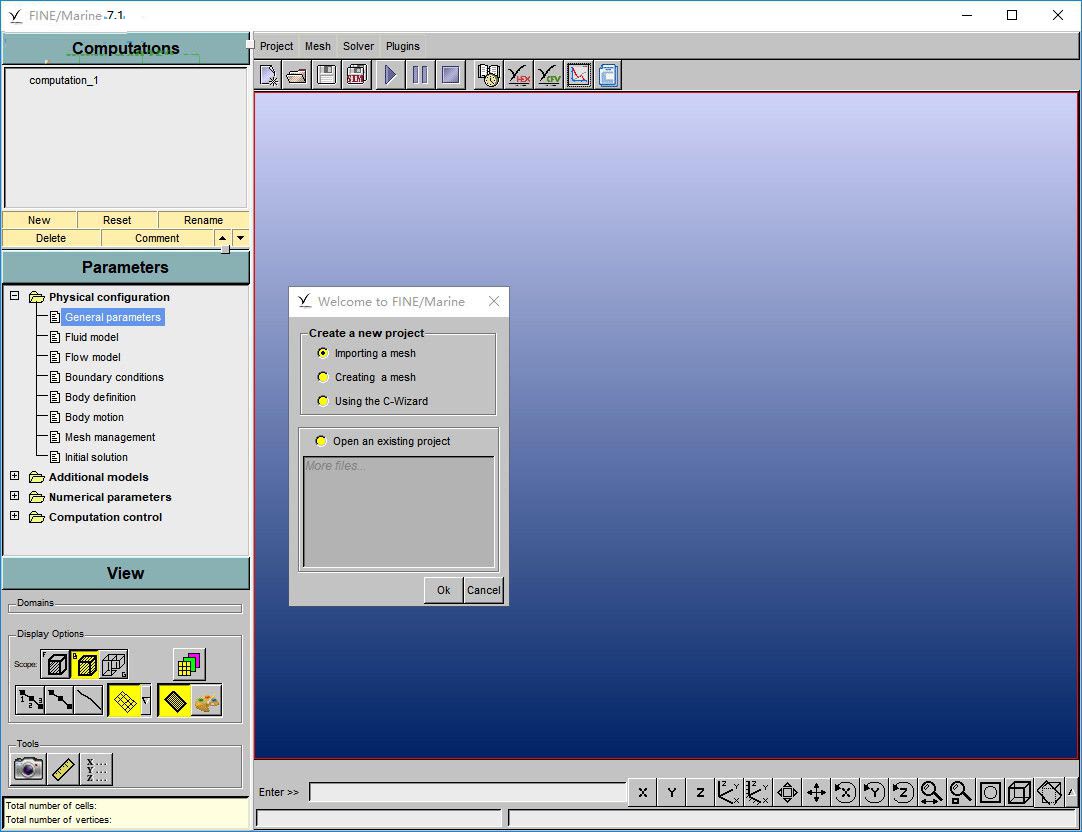
Task: Pause the solver with the pause icon
Action: pos(420,75)
